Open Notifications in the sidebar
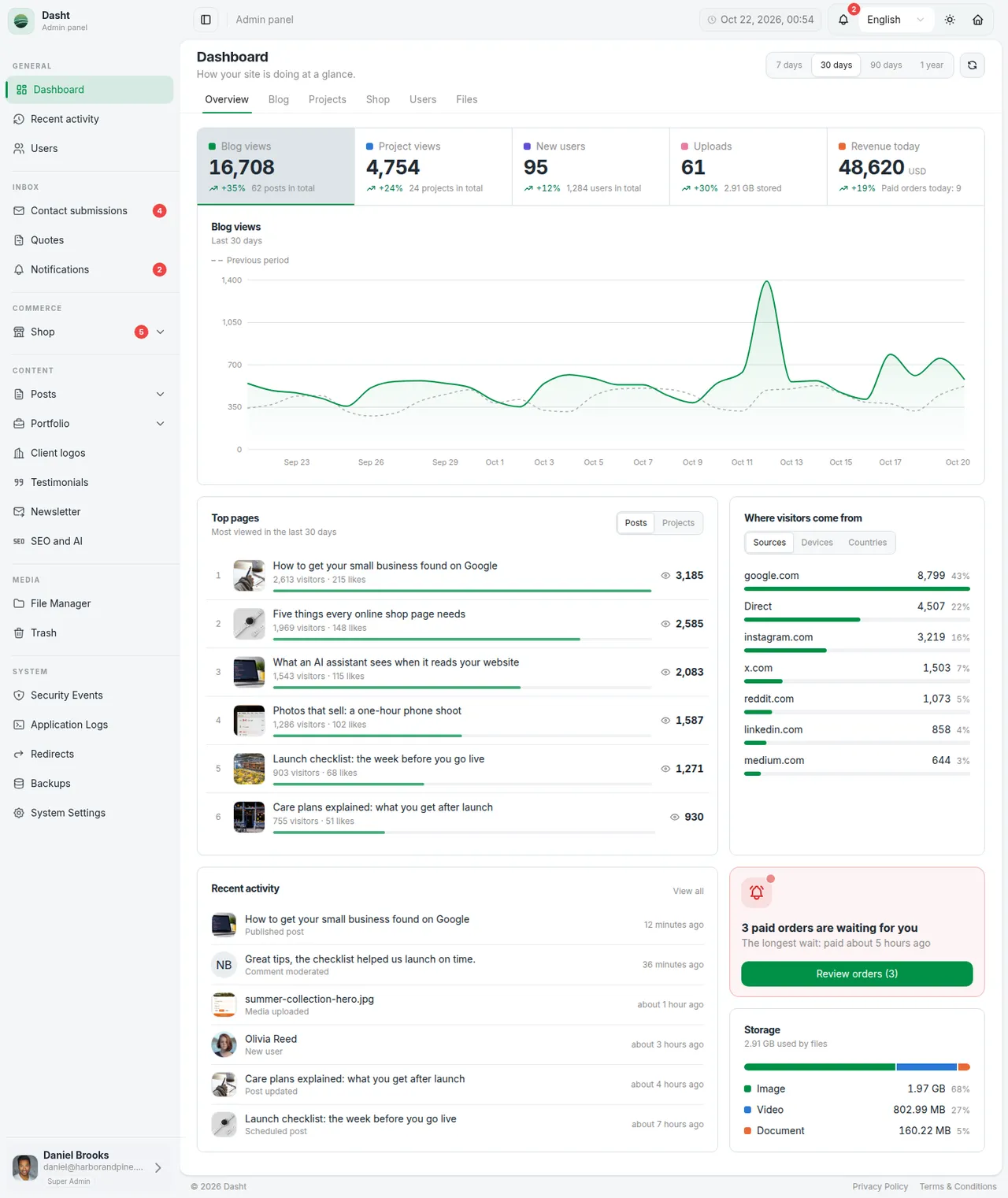The image size is (1008, 1198). click(90, 269)
